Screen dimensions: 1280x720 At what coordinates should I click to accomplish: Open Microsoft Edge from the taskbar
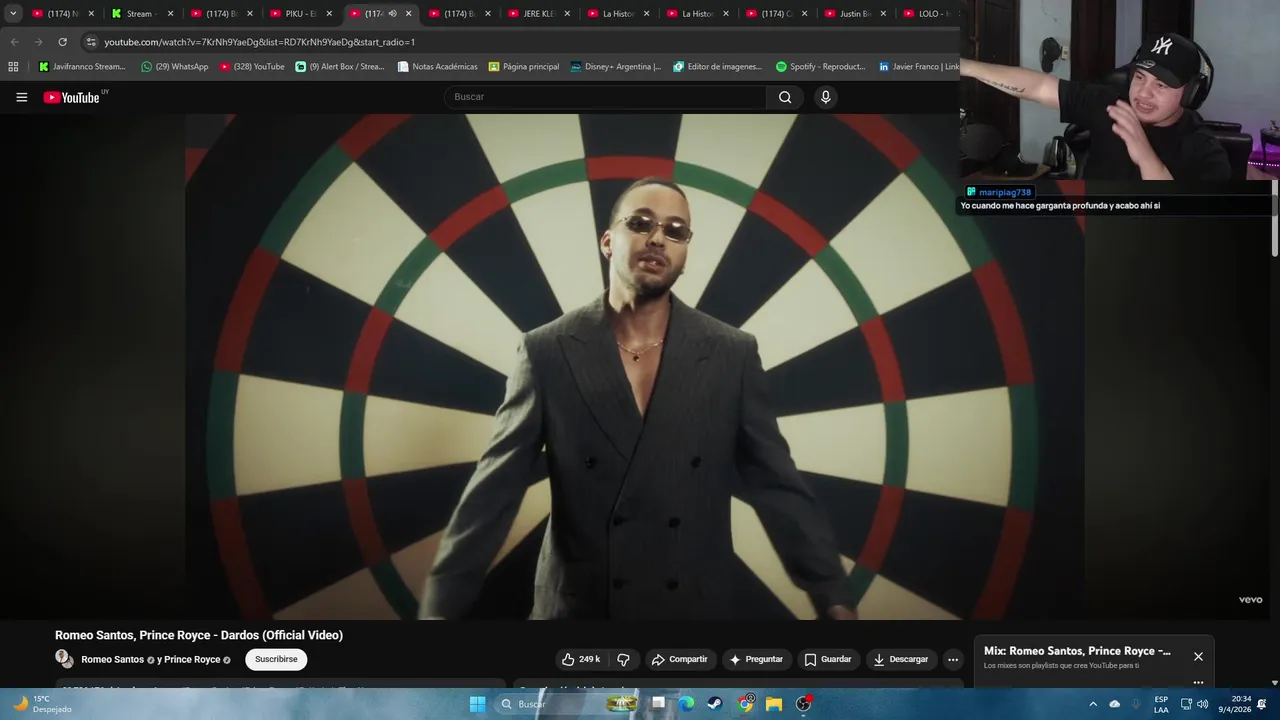[x=686, y=704]
